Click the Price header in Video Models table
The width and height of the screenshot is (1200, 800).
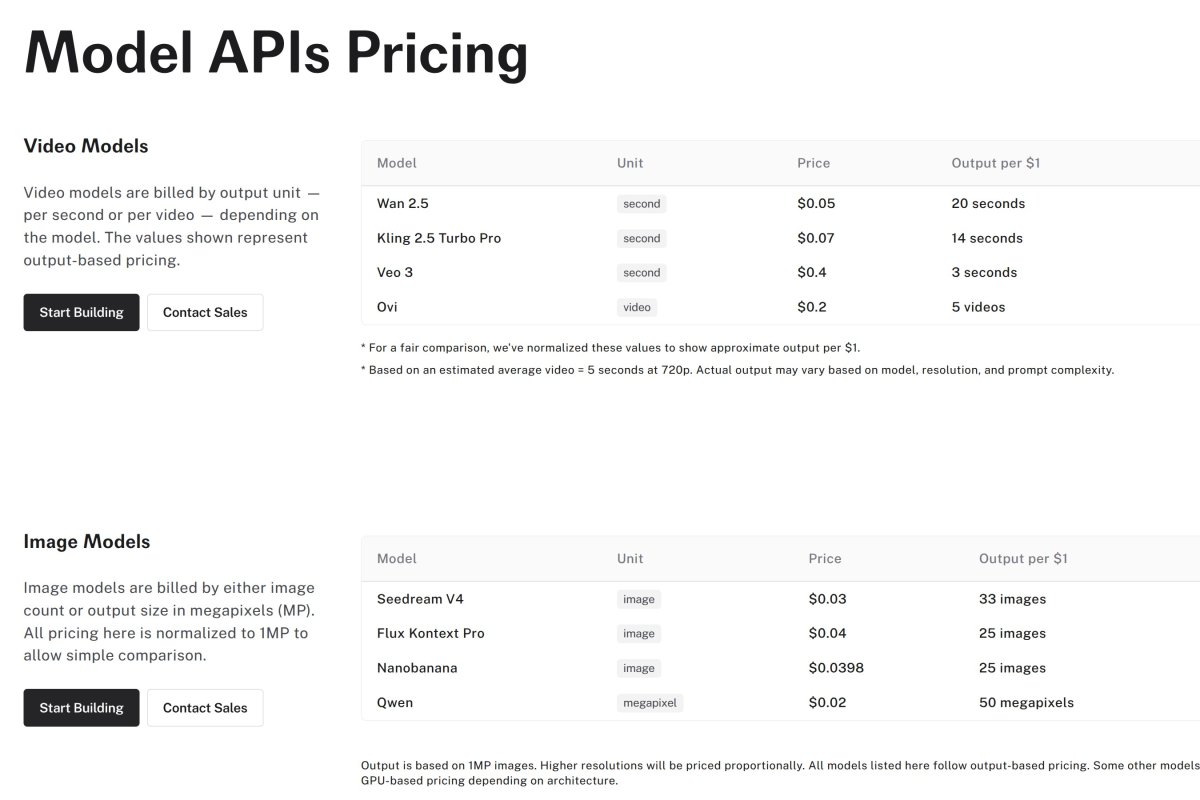pyautogui.click(x=813, y=163)
